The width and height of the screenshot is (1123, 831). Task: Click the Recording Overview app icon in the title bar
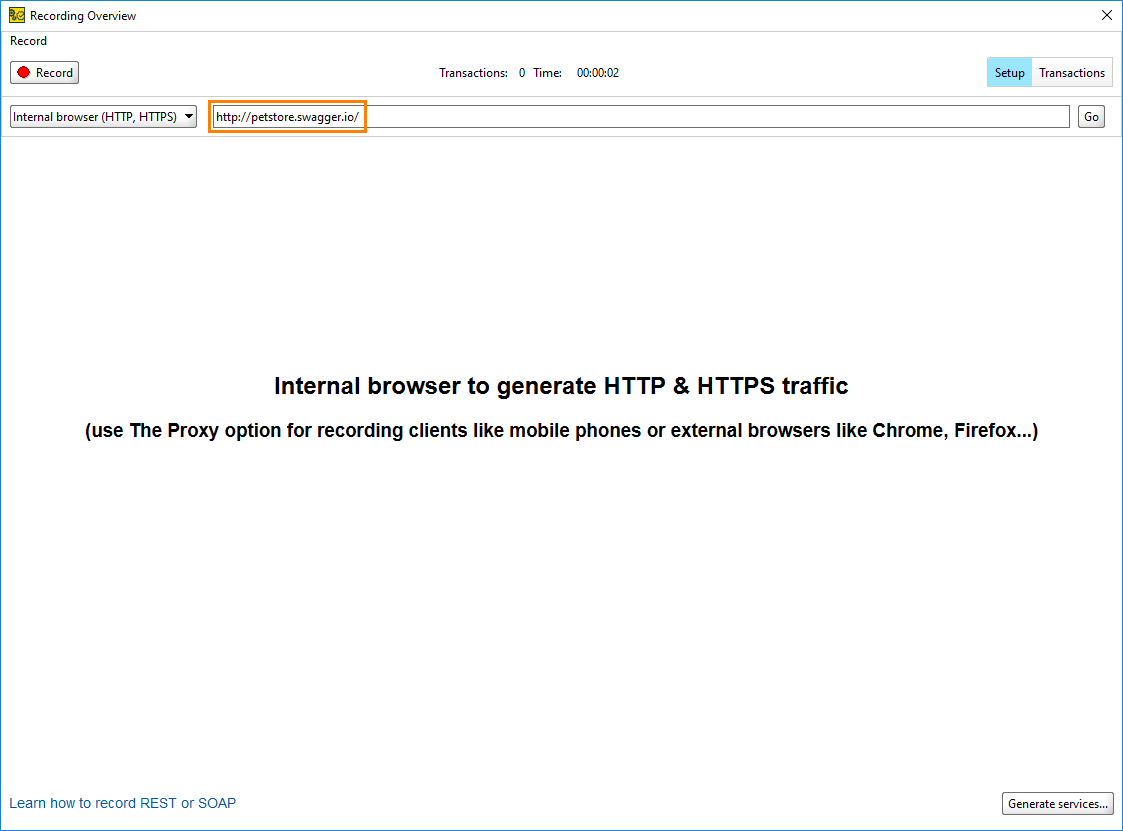coord(16,15)
